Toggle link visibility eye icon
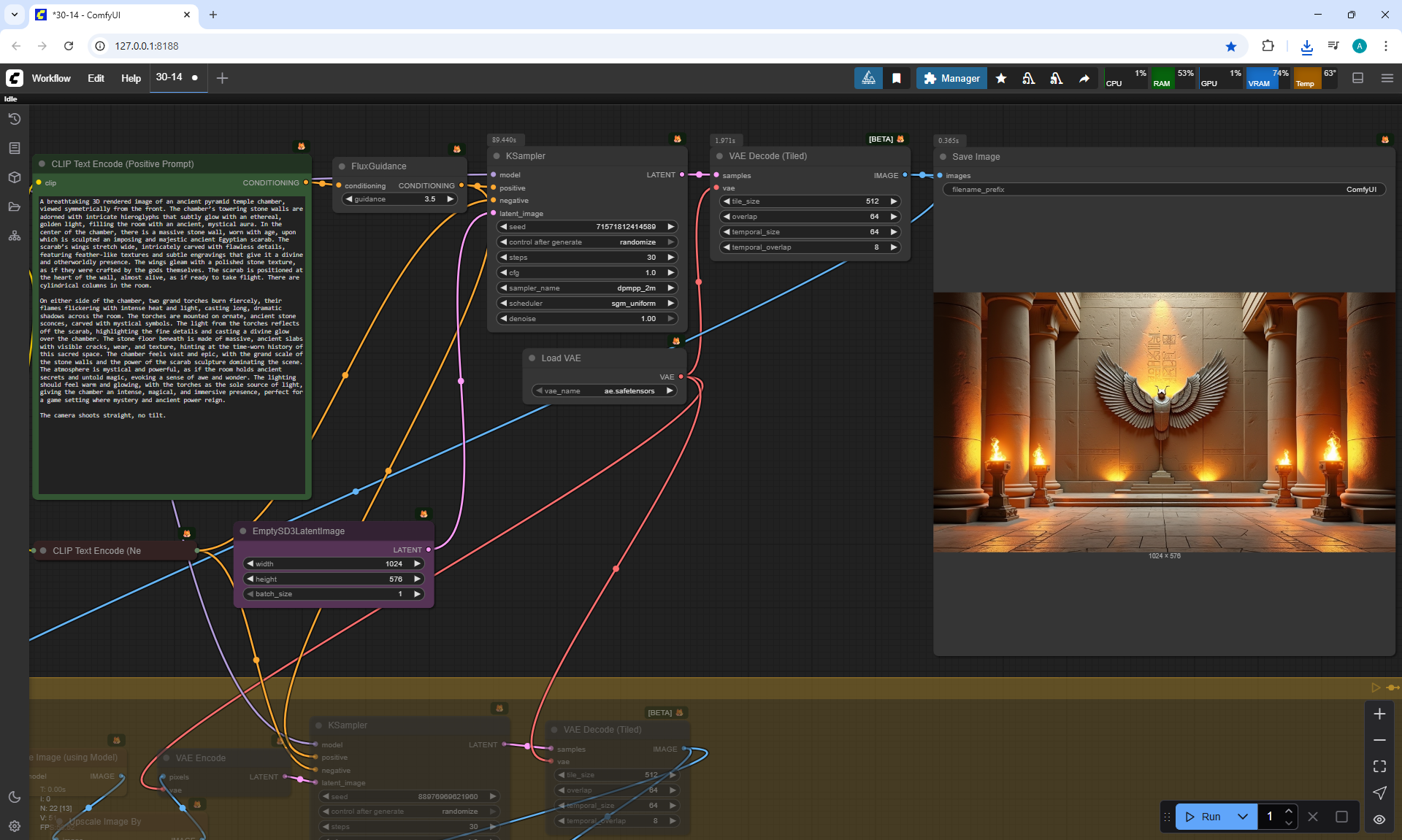Viewport: 1402px width, 840px height. click(1379, 820)
